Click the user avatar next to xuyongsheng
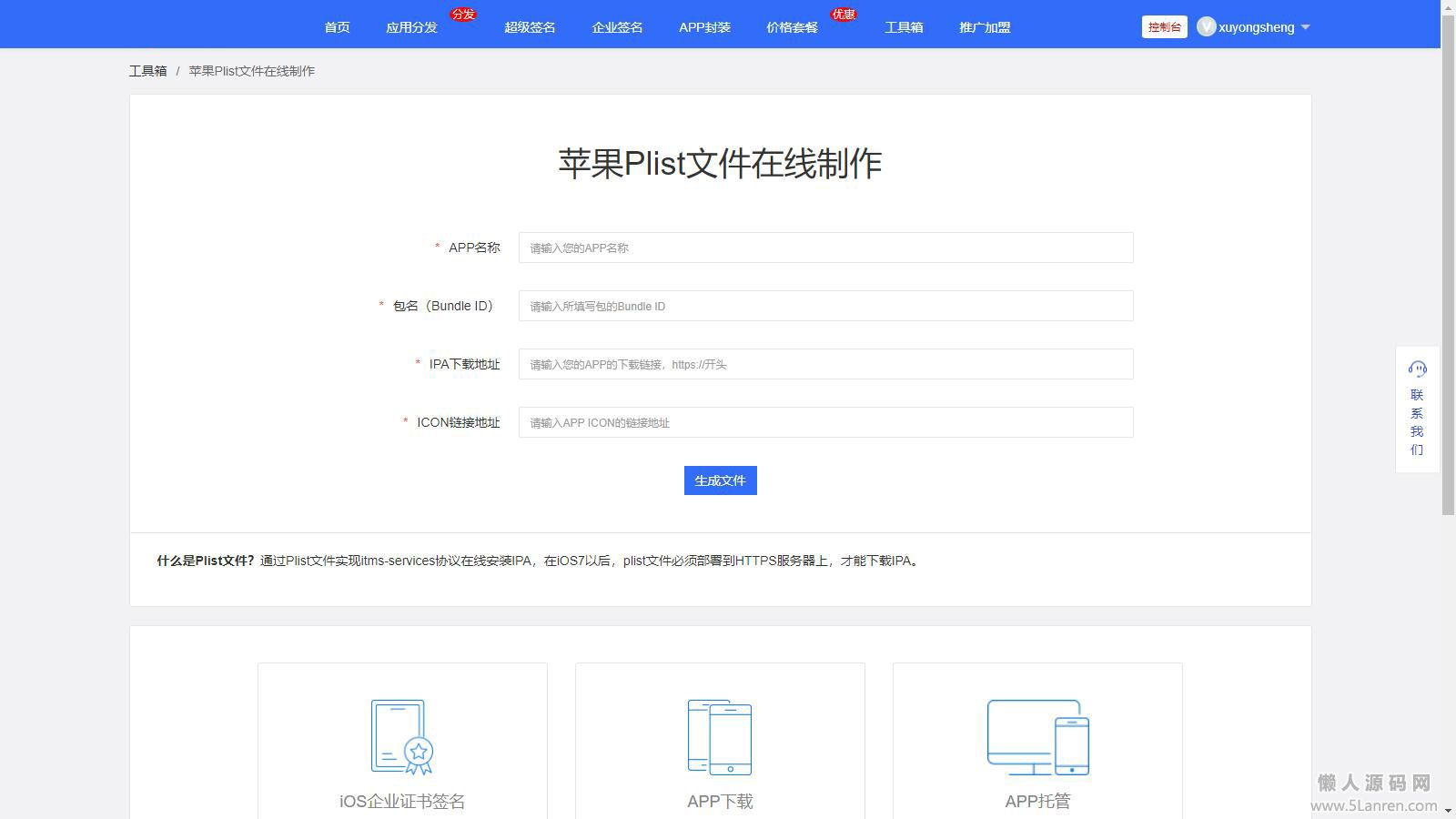Screen dimensions: 1456x819 pos(1207,27)
